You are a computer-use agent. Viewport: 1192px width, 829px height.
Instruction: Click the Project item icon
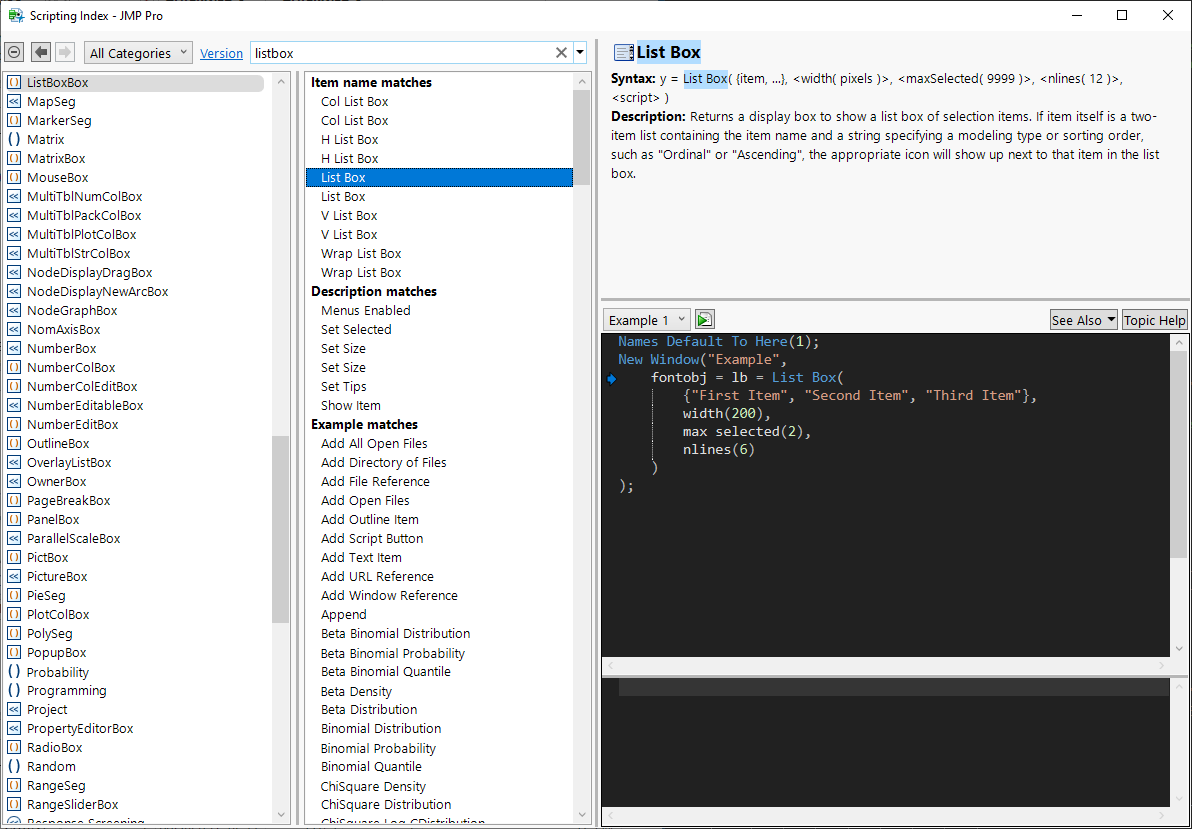(x=14, y=710)
